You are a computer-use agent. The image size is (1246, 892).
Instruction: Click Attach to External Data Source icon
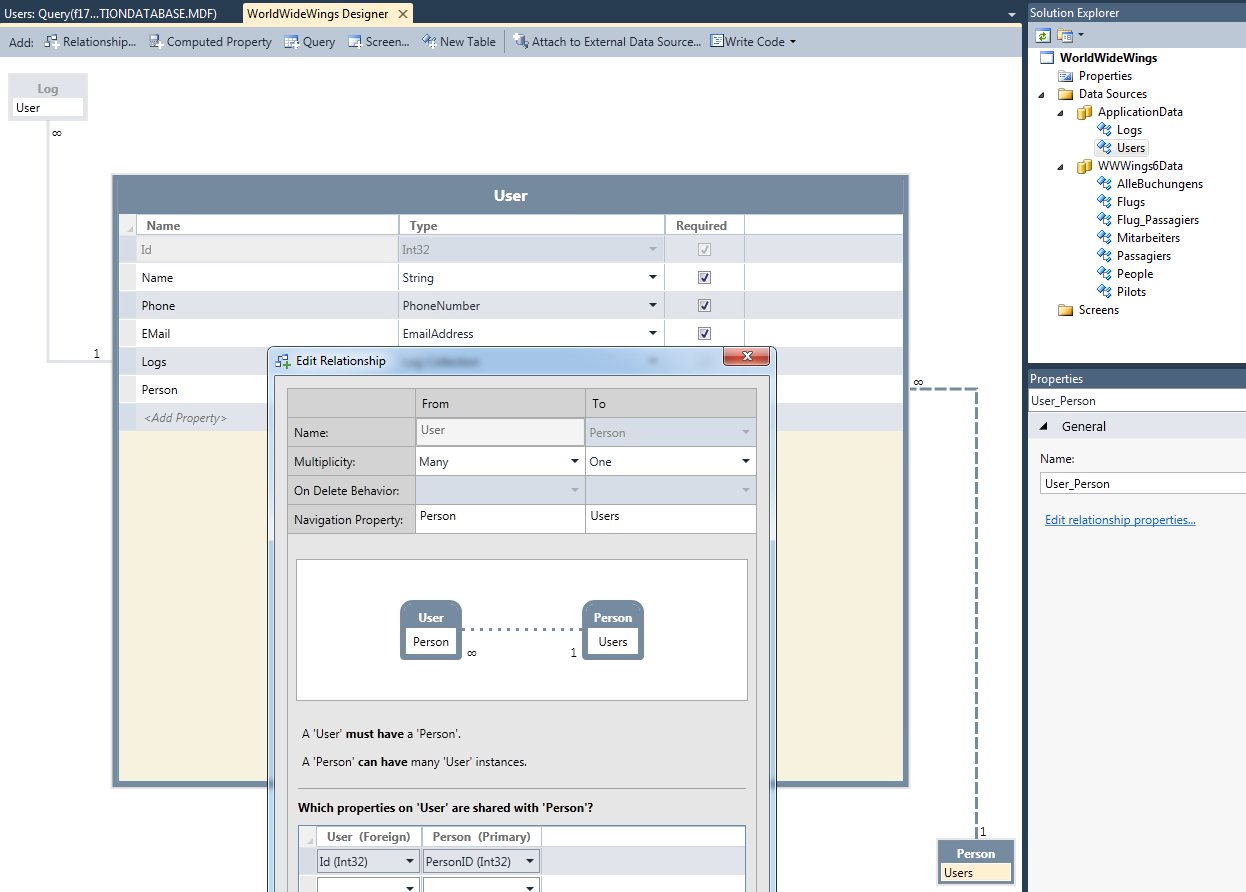tap(520, 42)
